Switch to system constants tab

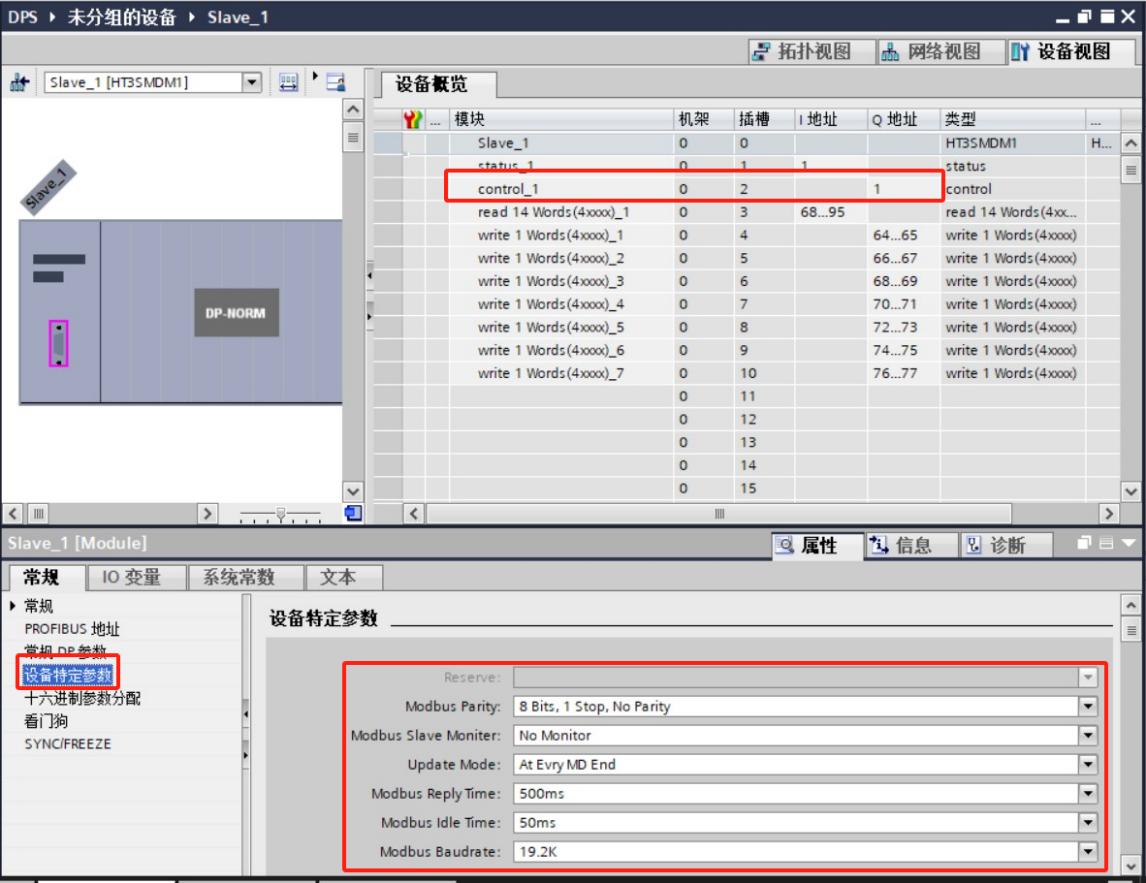click(x=244, y=577)
